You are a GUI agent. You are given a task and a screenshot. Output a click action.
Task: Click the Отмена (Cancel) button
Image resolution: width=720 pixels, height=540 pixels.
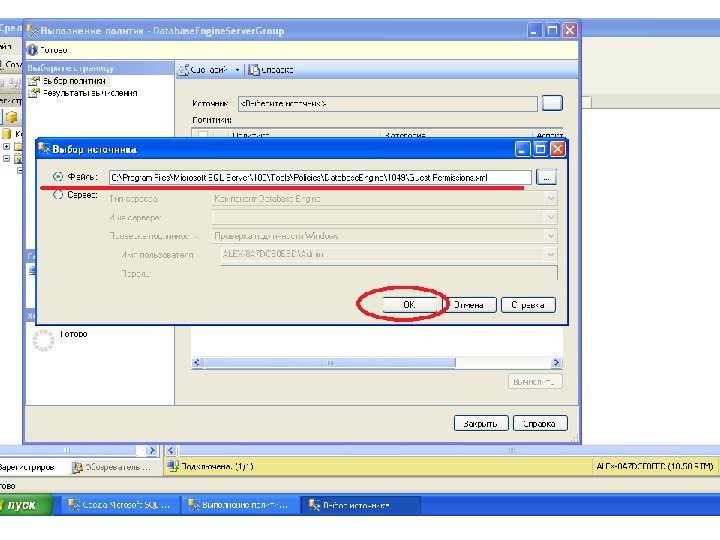tap(469, 305)
